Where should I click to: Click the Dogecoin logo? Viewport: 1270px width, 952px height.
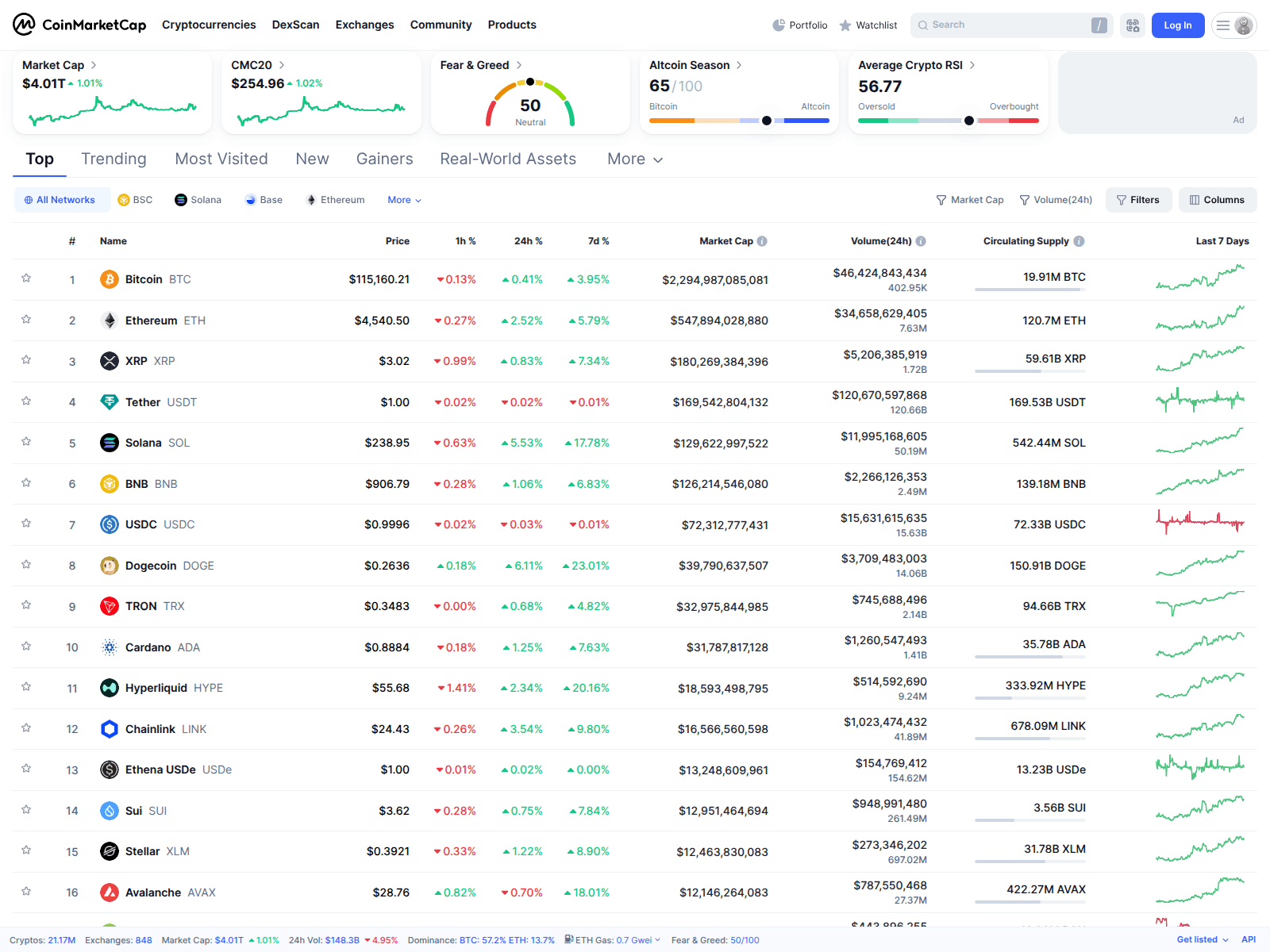(110, 566)
